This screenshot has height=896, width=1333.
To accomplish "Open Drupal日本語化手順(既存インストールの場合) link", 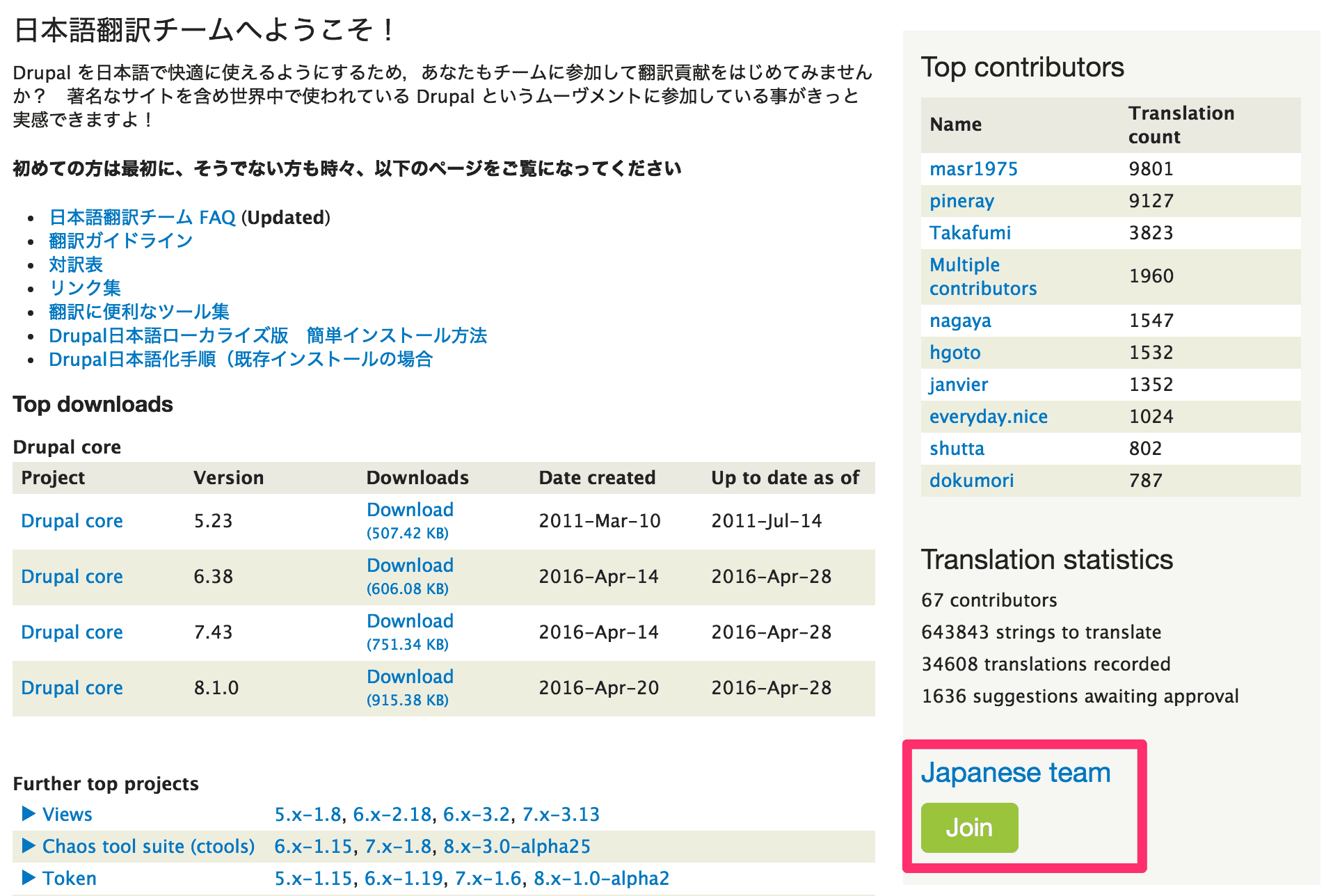I will point(241,359).
